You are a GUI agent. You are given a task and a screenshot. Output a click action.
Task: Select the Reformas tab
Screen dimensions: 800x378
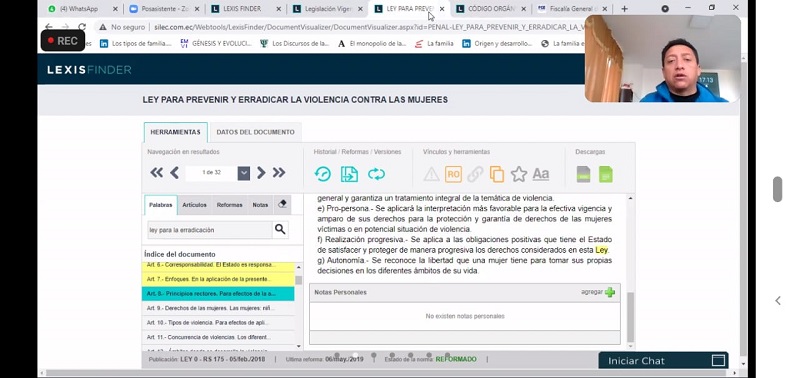point(230,205)
